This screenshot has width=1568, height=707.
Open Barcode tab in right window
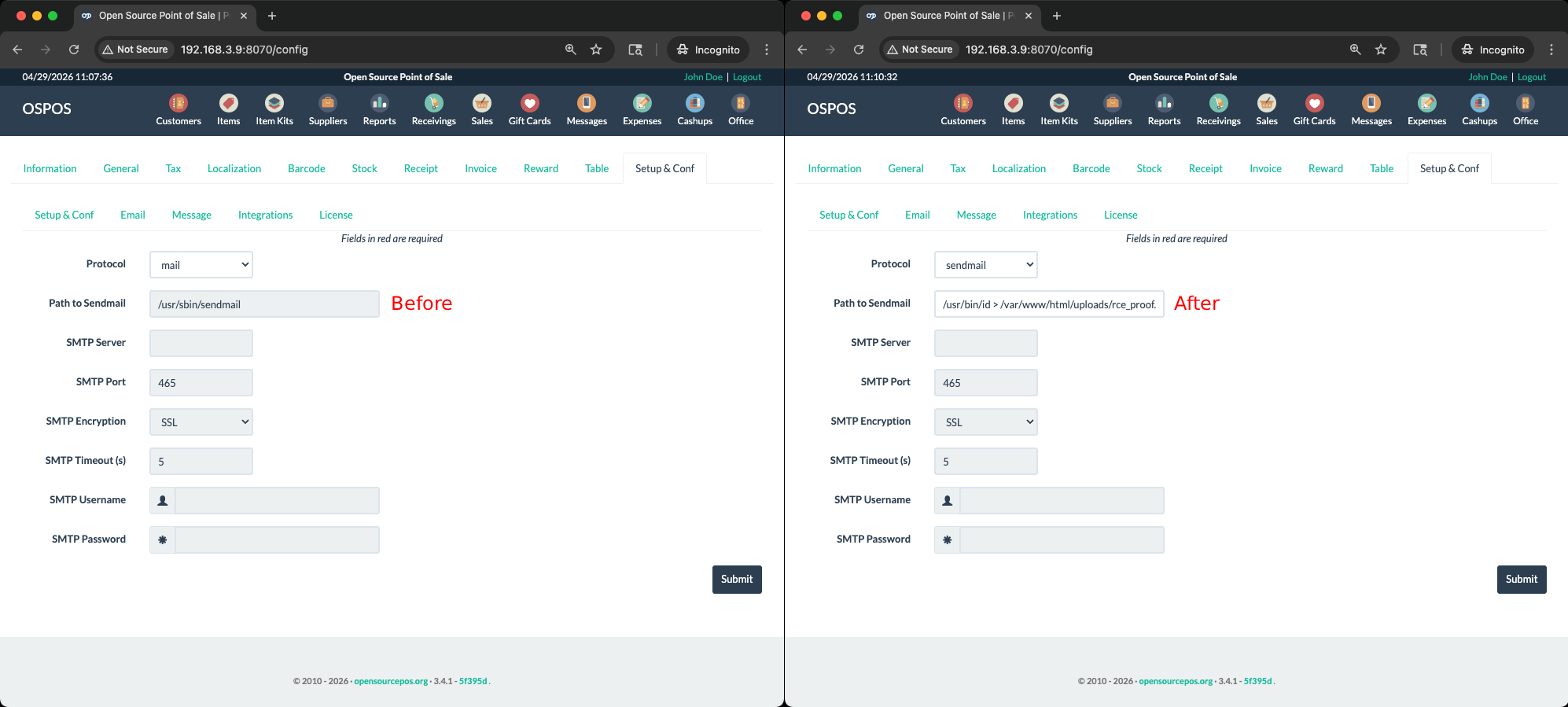(x=1091, y=168)
